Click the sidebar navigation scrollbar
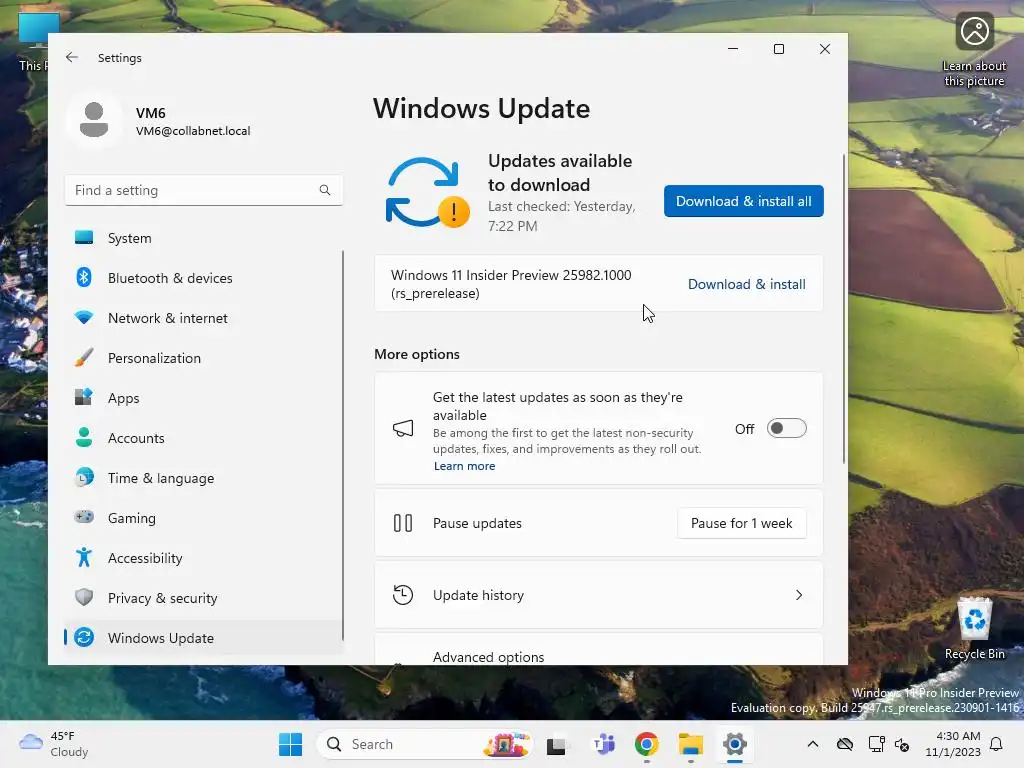This screenshot has height=768, width=1024. point(343,445)
